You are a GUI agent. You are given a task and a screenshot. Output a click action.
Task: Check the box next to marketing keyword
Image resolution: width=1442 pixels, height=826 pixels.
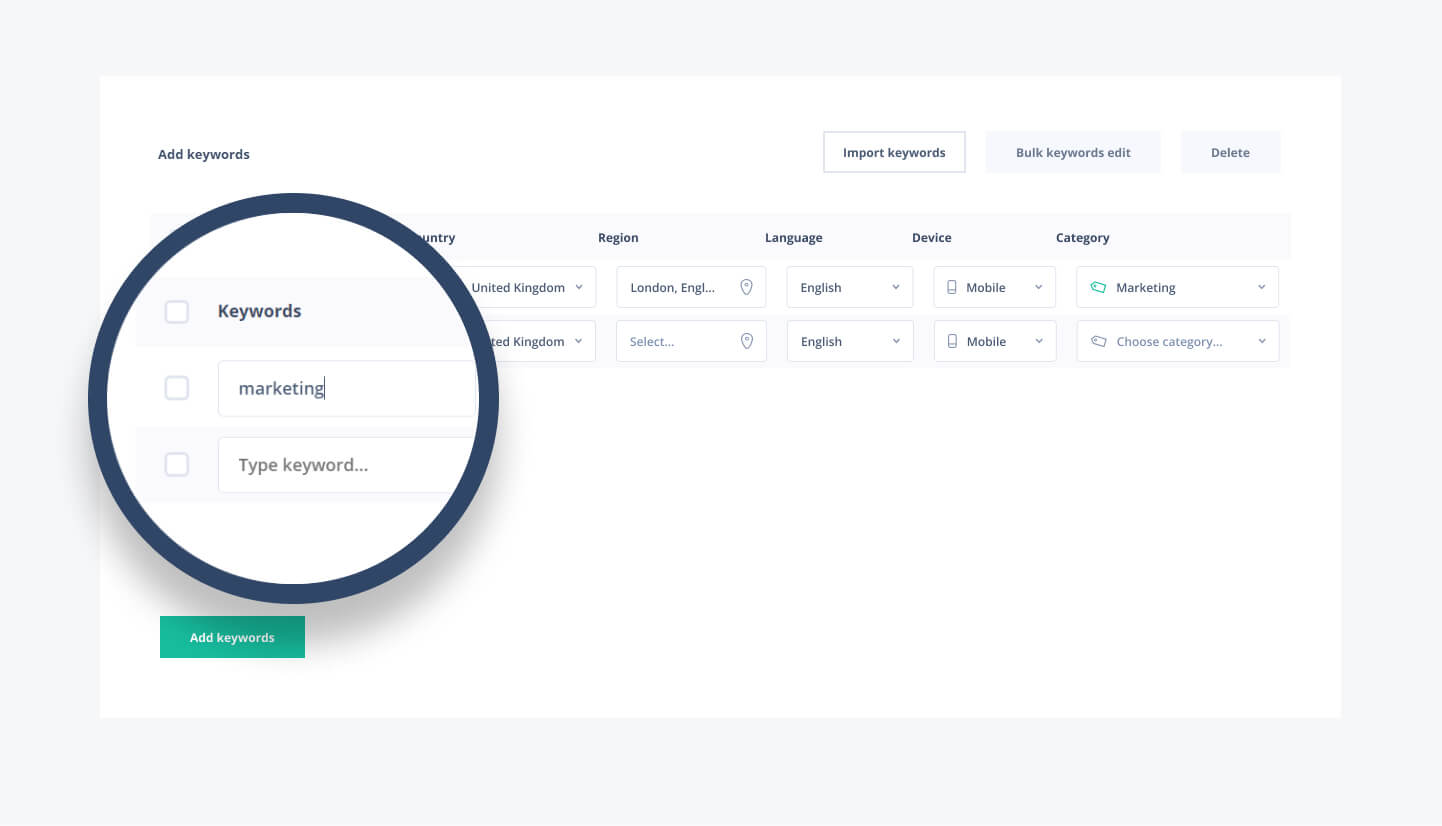point(177,388)
